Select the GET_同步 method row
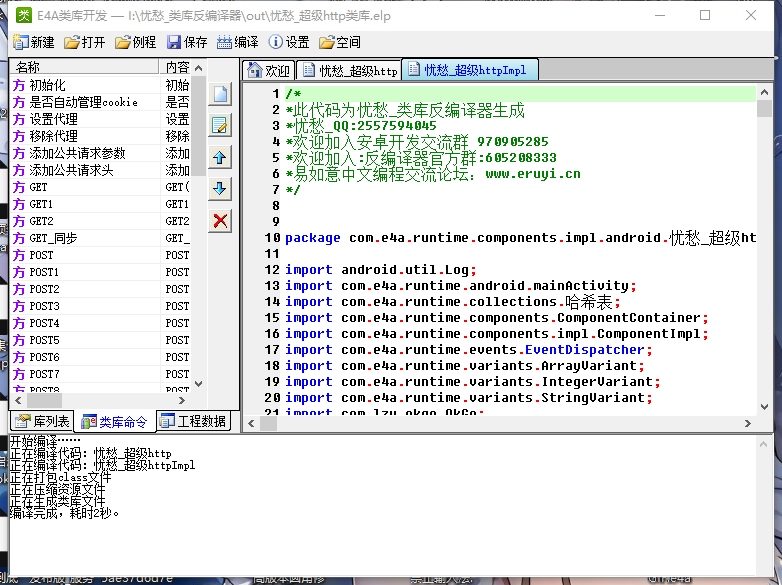This screenshot has width=782, height=585. click(100, 238)
